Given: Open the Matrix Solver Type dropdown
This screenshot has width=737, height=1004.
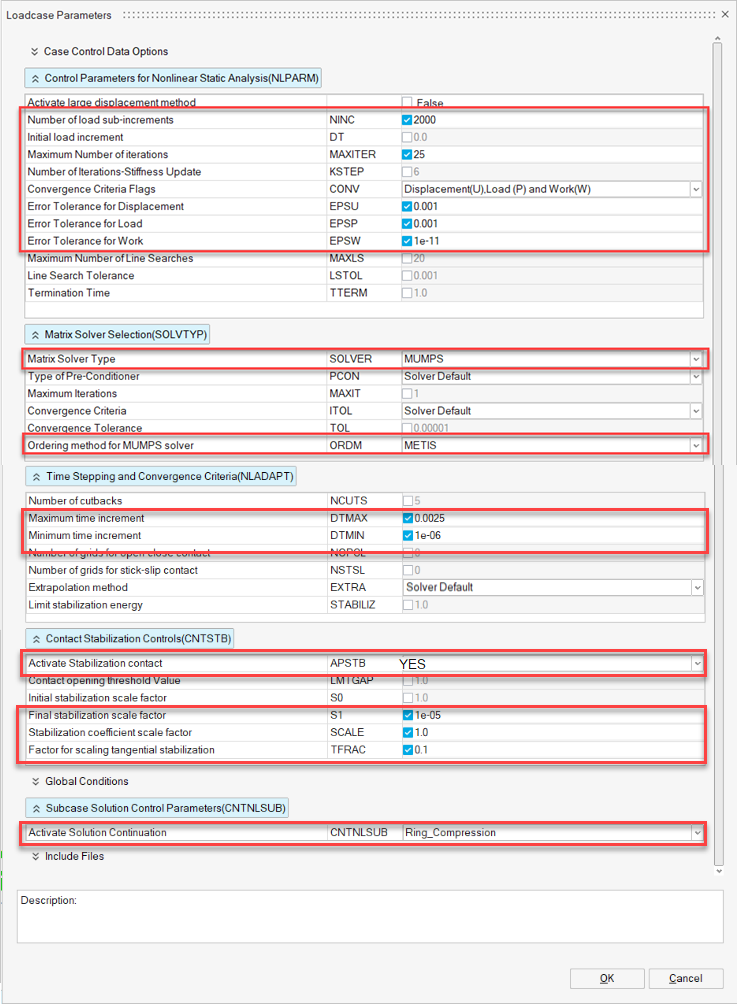Looking at the screenshot, I should 694,359.
